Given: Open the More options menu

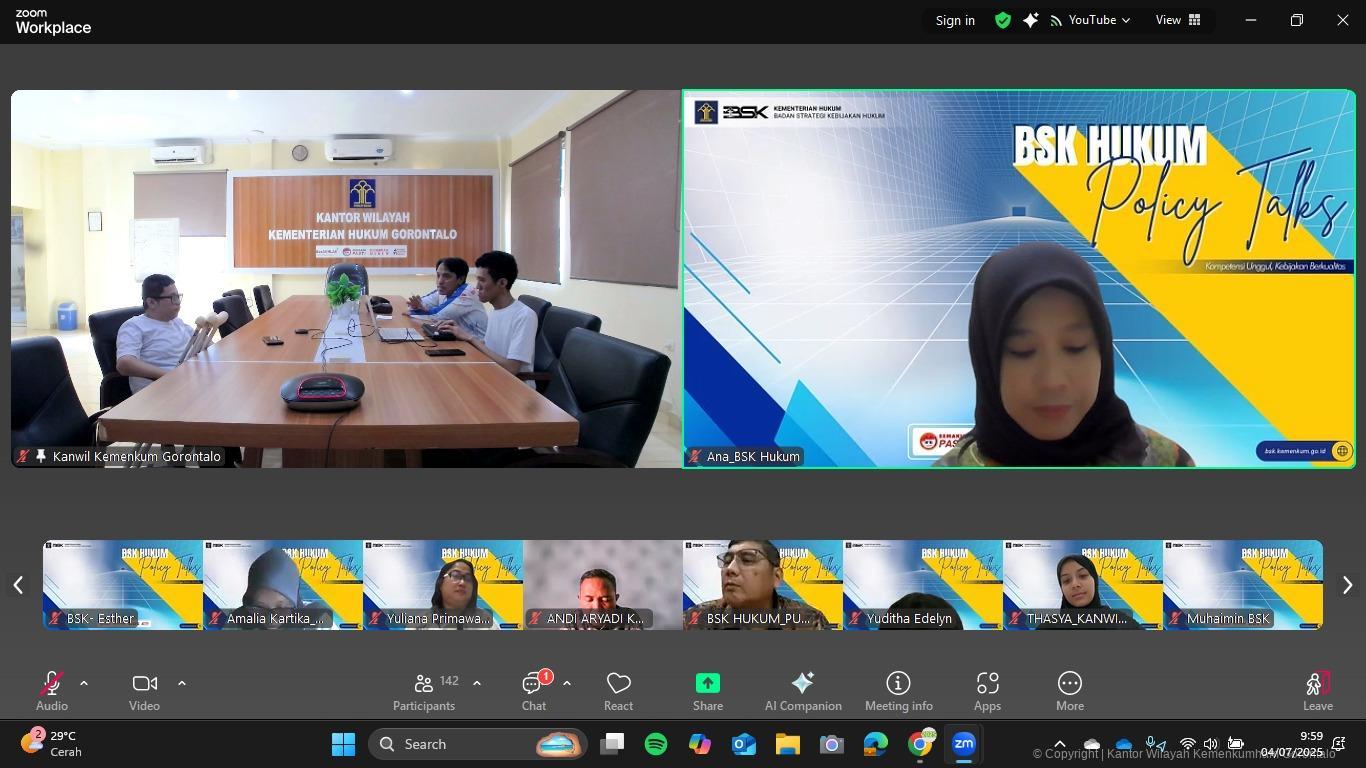Looking at the screenshot, I should (1069, 690).
